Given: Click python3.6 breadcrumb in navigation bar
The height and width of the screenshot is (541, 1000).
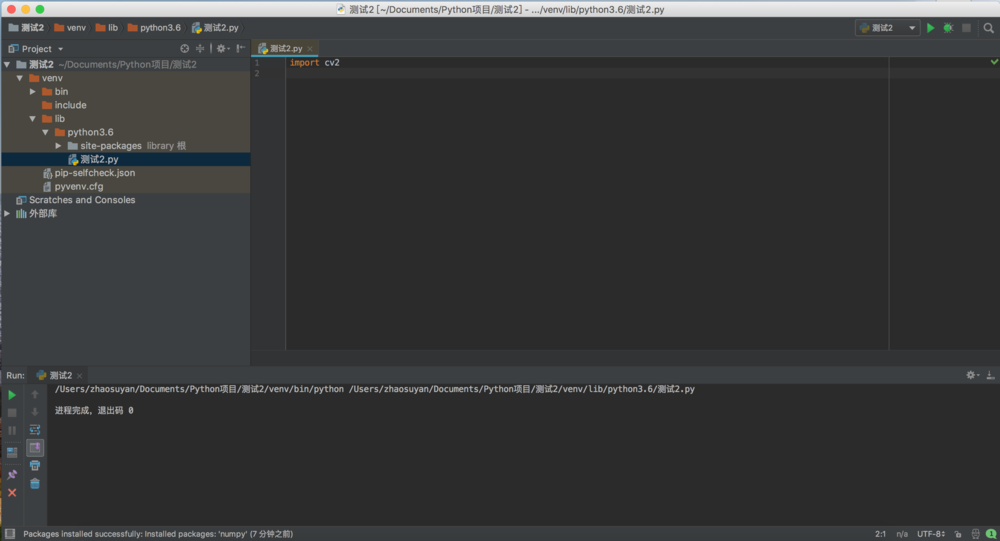Looking at the screenshot, I should 154,28.
